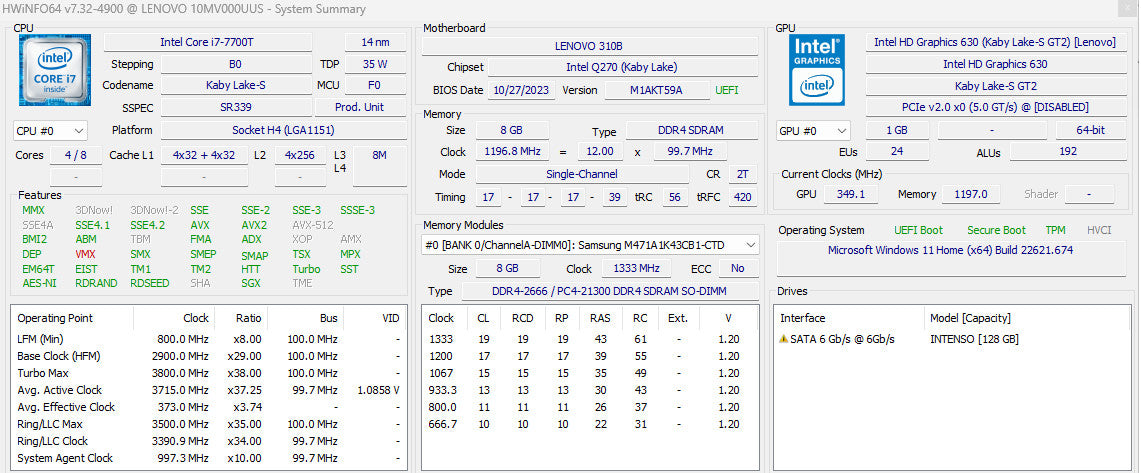
Task: Select the Turbo Max operating point row
Action: 209,373
